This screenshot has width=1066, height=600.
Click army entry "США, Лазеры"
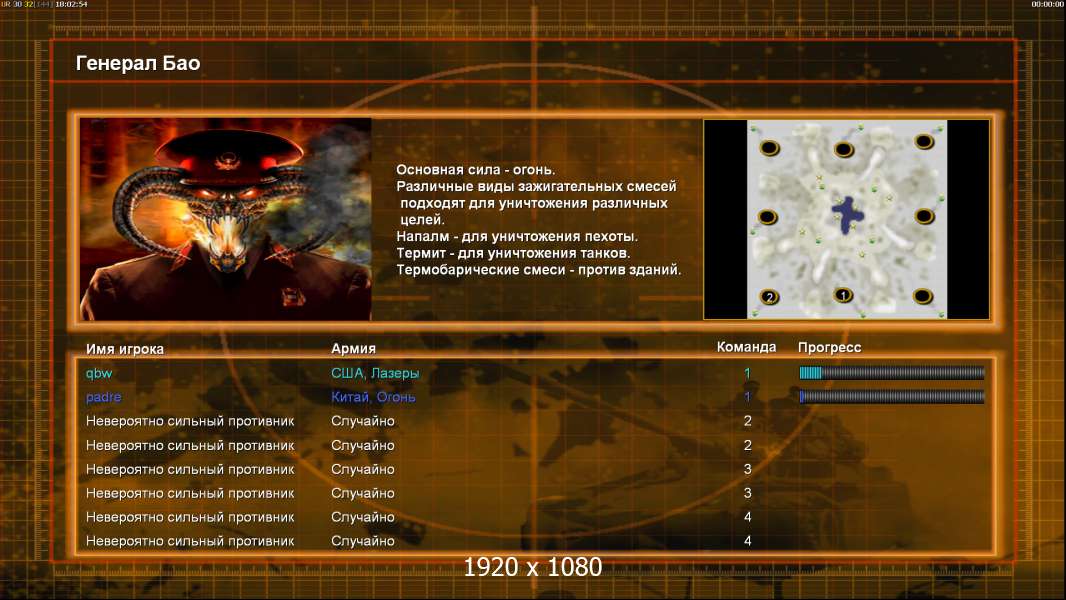coord(375,373)
